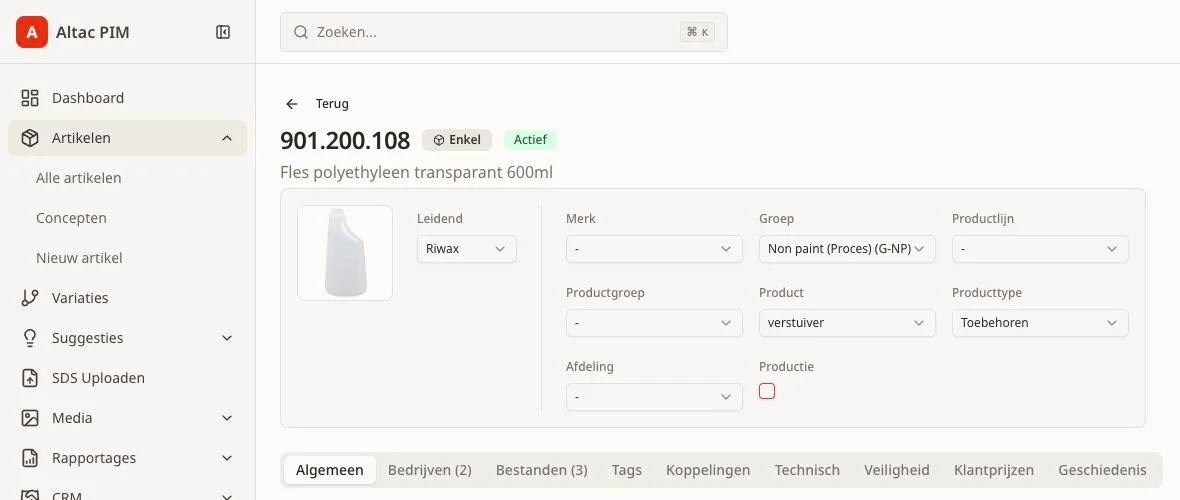
Task: Open the Product verstuiver dropdown
Action: click(847, 323)
